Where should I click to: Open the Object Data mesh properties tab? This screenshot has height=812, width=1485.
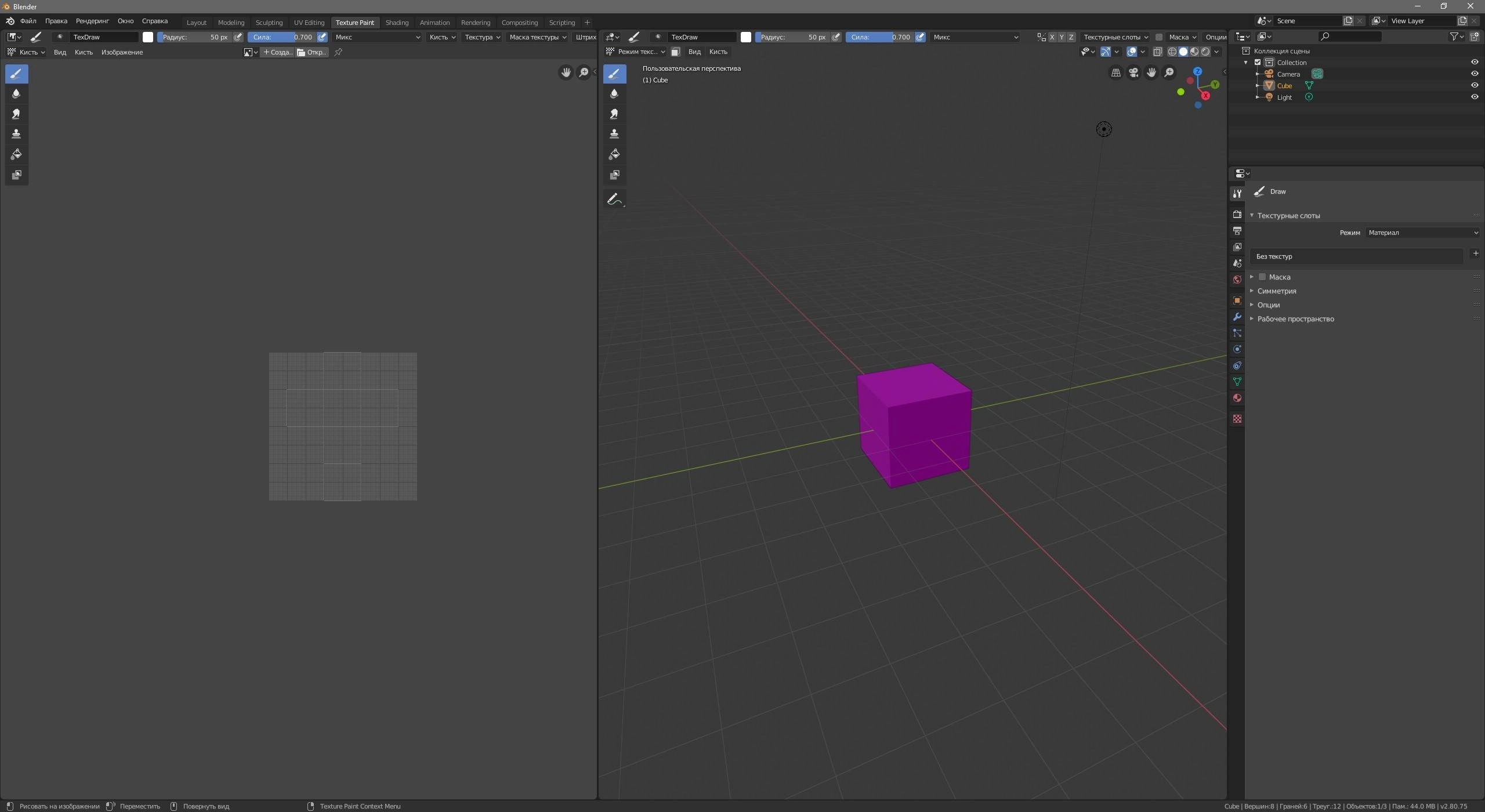point(1237,382)
